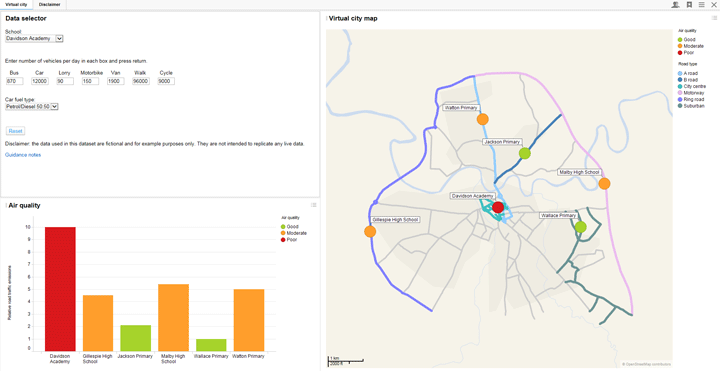The width and height of the screenshot is (720, 371).
Task: Select the green Jackson Primary bar
Action: coord(135,338)
